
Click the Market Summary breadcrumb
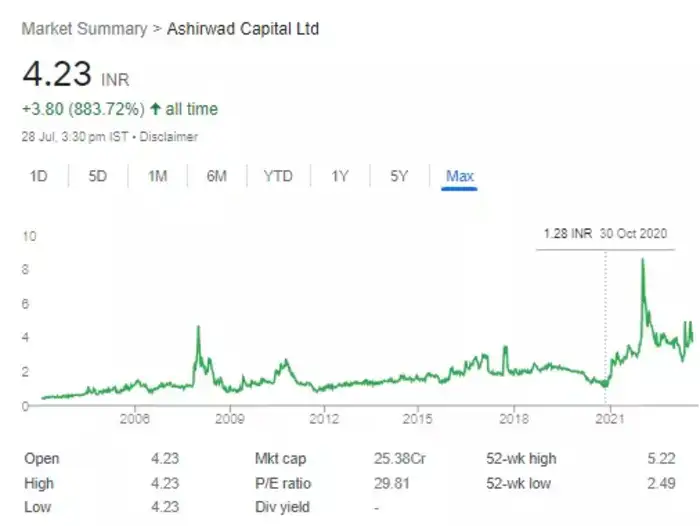[83, 28]
